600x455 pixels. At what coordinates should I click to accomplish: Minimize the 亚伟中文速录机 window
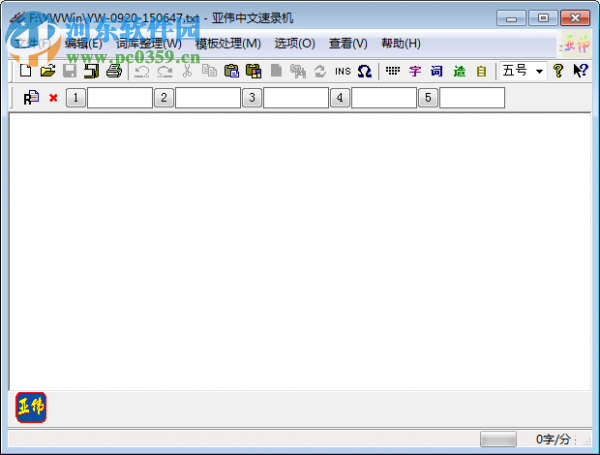511,18
